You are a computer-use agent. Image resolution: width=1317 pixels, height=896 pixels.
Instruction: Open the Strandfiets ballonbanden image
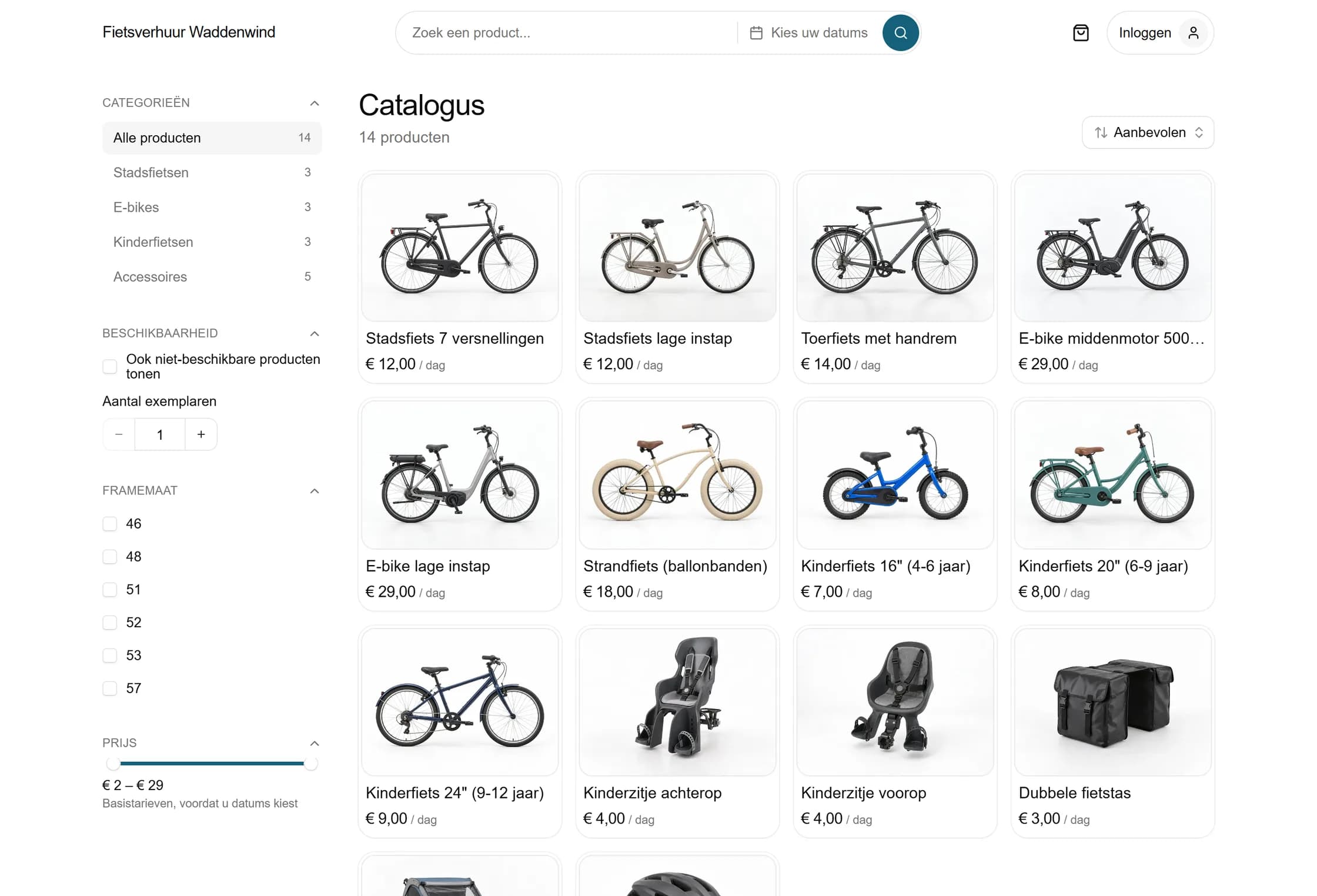pyautogui.click(x=677, y=476)
